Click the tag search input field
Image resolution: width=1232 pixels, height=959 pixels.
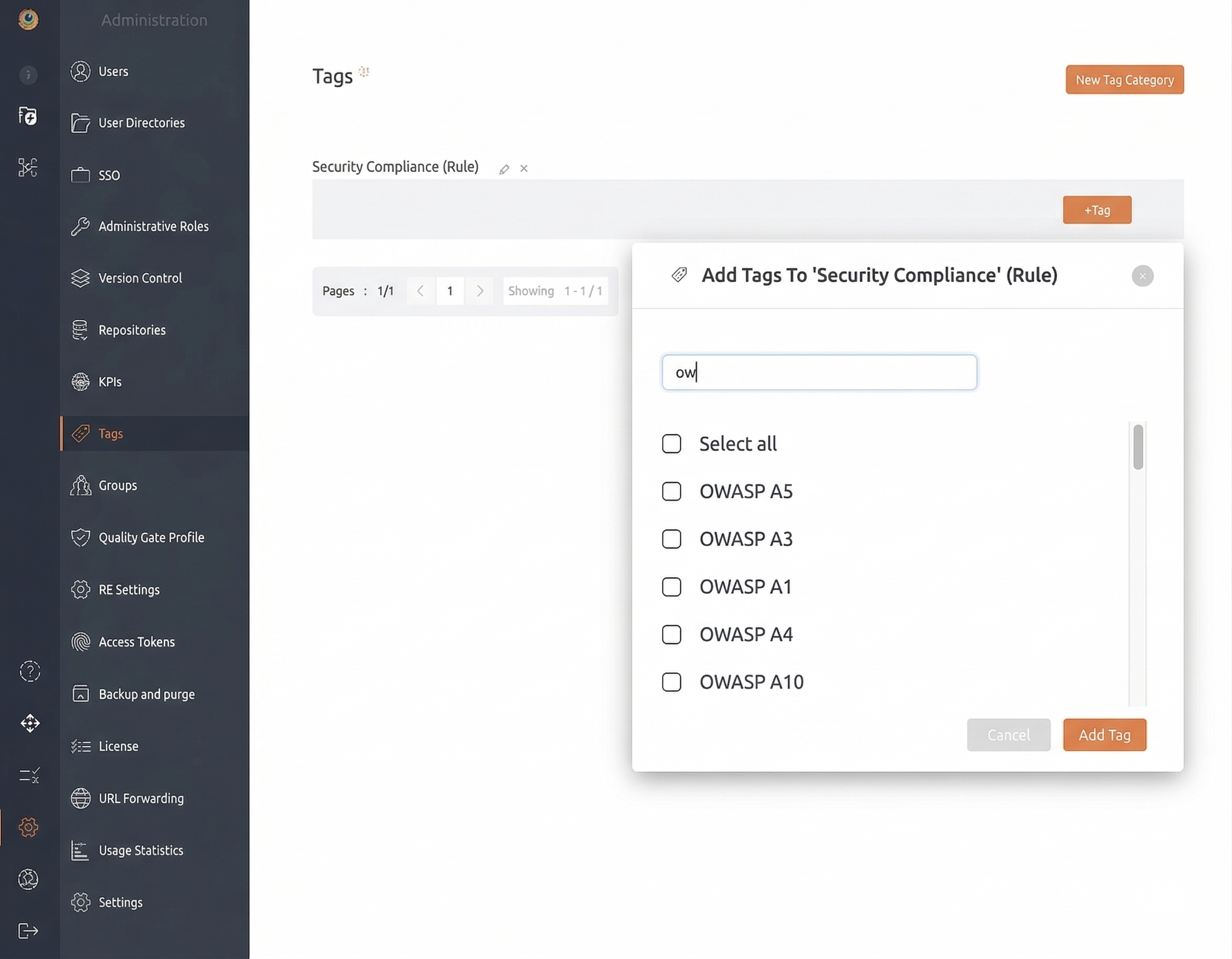[819, 373]
